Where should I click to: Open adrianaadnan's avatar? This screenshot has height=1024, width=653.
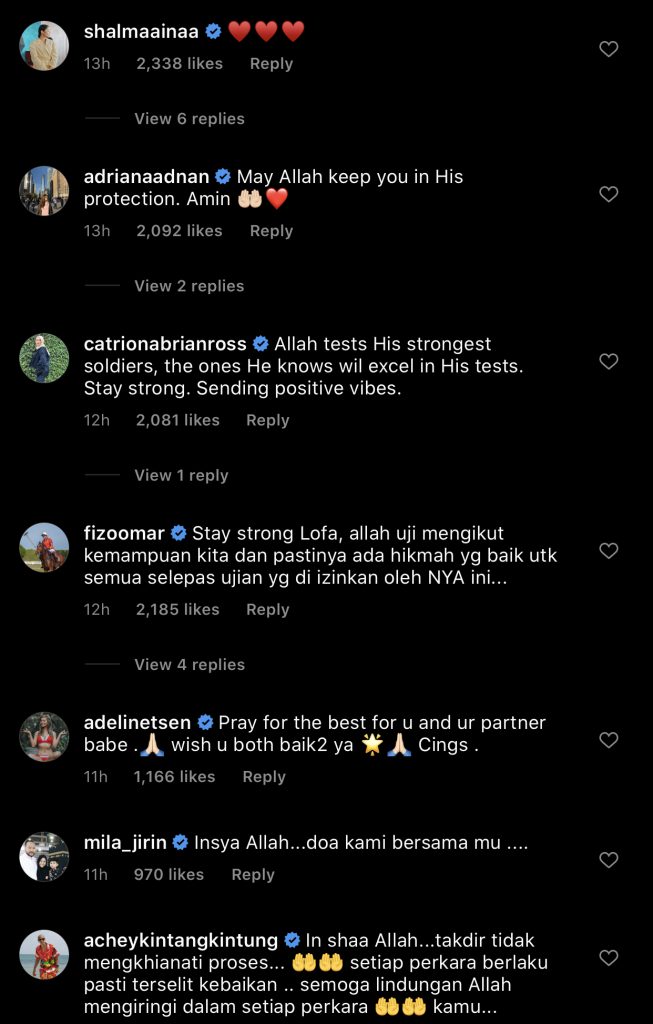coord(44,191)
